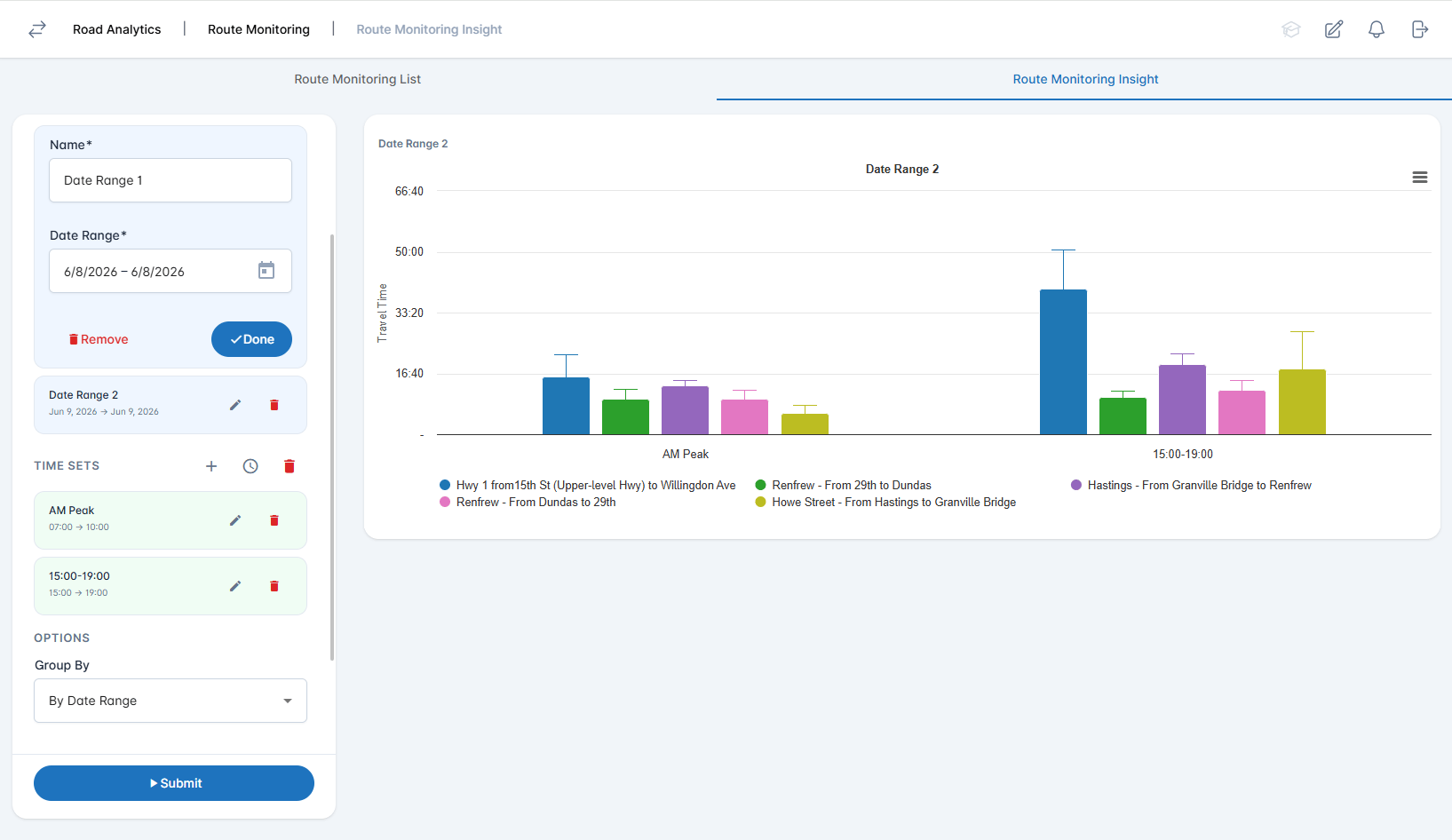
Task: Toggle Howe Street - From Hastings legend series
Action: (885, 503)
